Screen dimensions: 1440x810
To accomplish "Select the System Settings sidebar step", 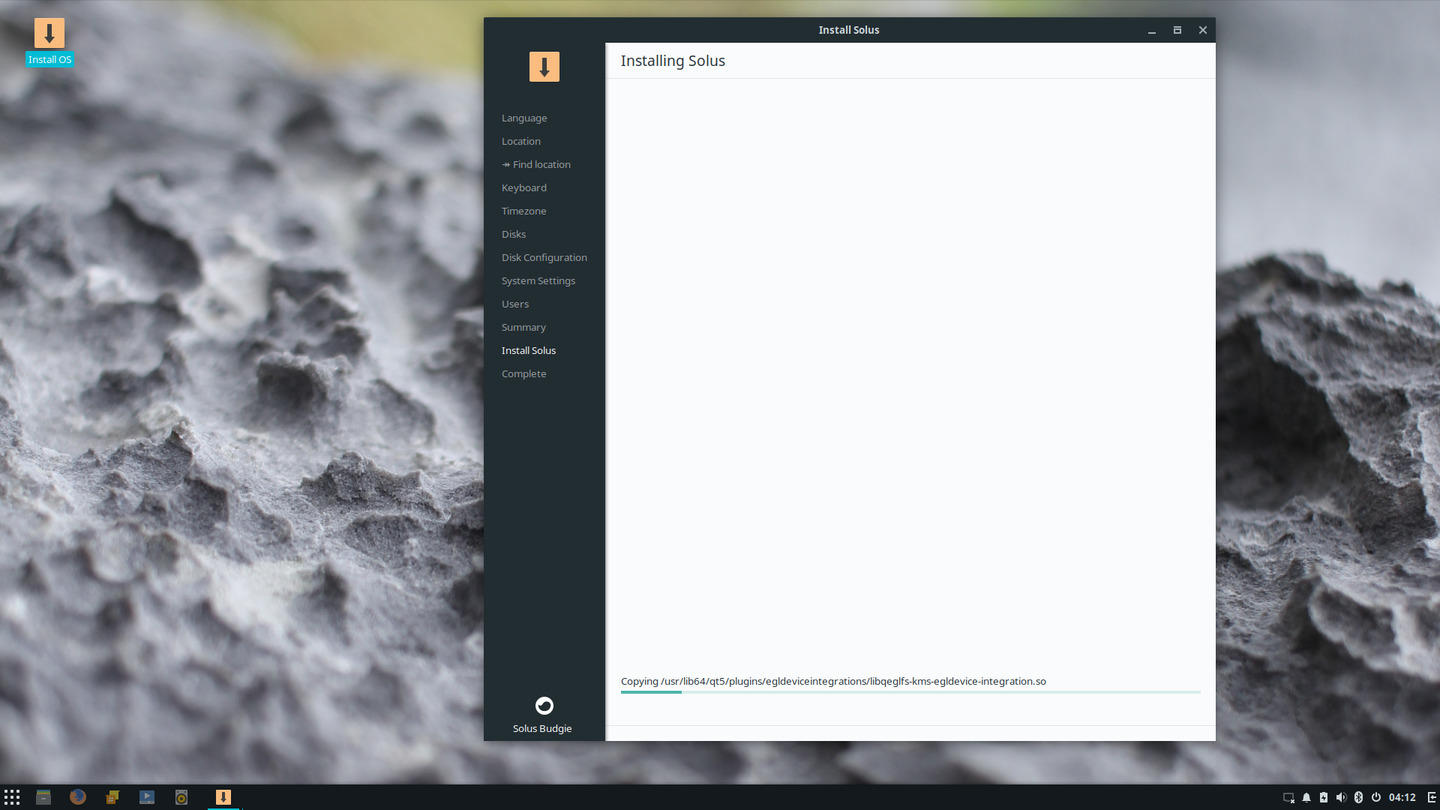I will (x=538, y=281).
